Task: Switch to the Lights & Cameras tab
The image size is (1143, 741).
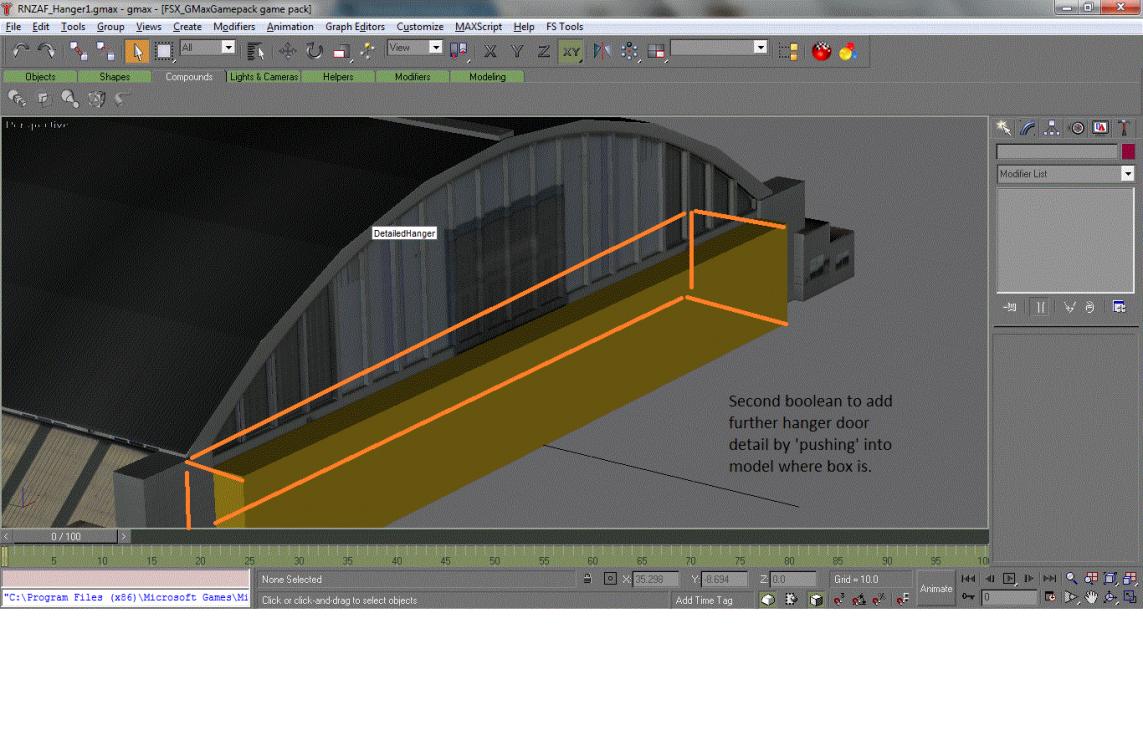Action: tap(264, 77)
